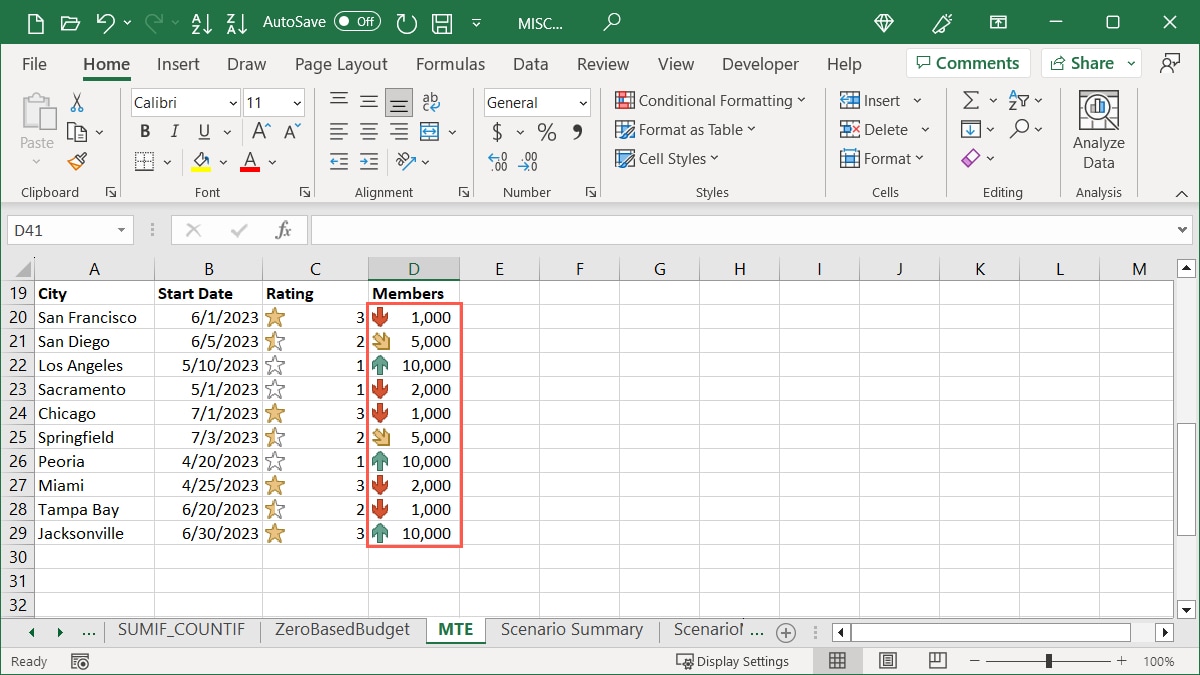Viewport: 1200px width, 675px height.
Task: Click the Sort Ascending icon
Action: 201,21
